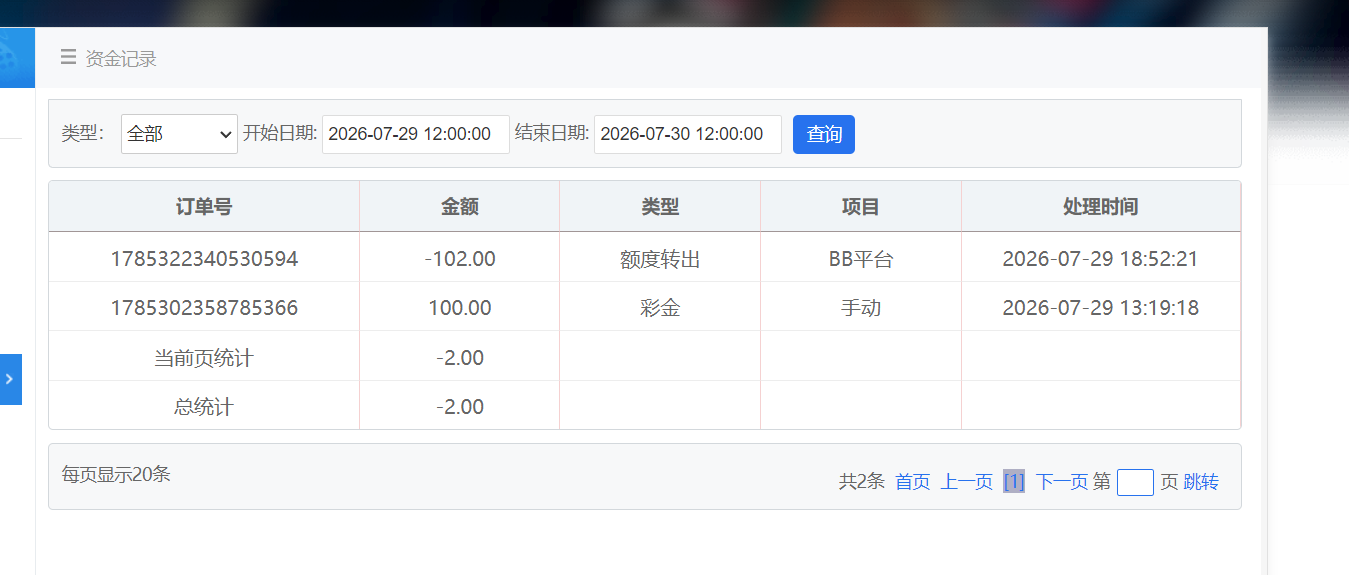The width and height of the screenshot is (1349, 575).
Task: Click the 项目 column header
Action: point(861,207)
